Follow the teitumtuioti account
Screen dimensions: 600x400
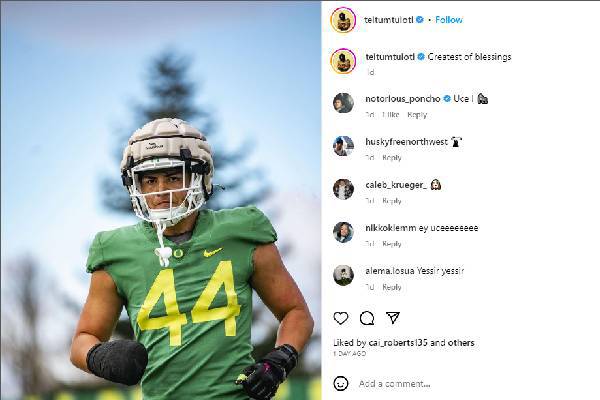pos(449,19)
